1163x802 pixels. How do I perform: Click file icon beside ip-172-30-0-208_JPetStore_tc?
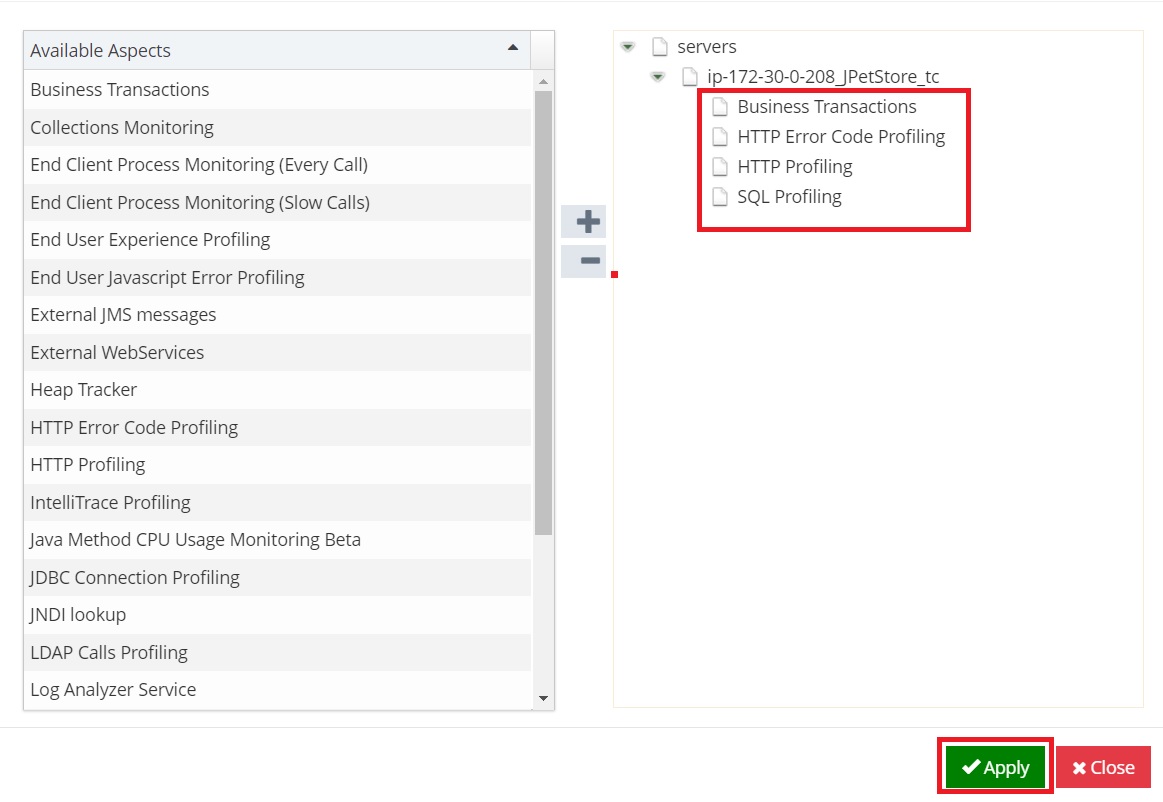(x=690, y=76)
